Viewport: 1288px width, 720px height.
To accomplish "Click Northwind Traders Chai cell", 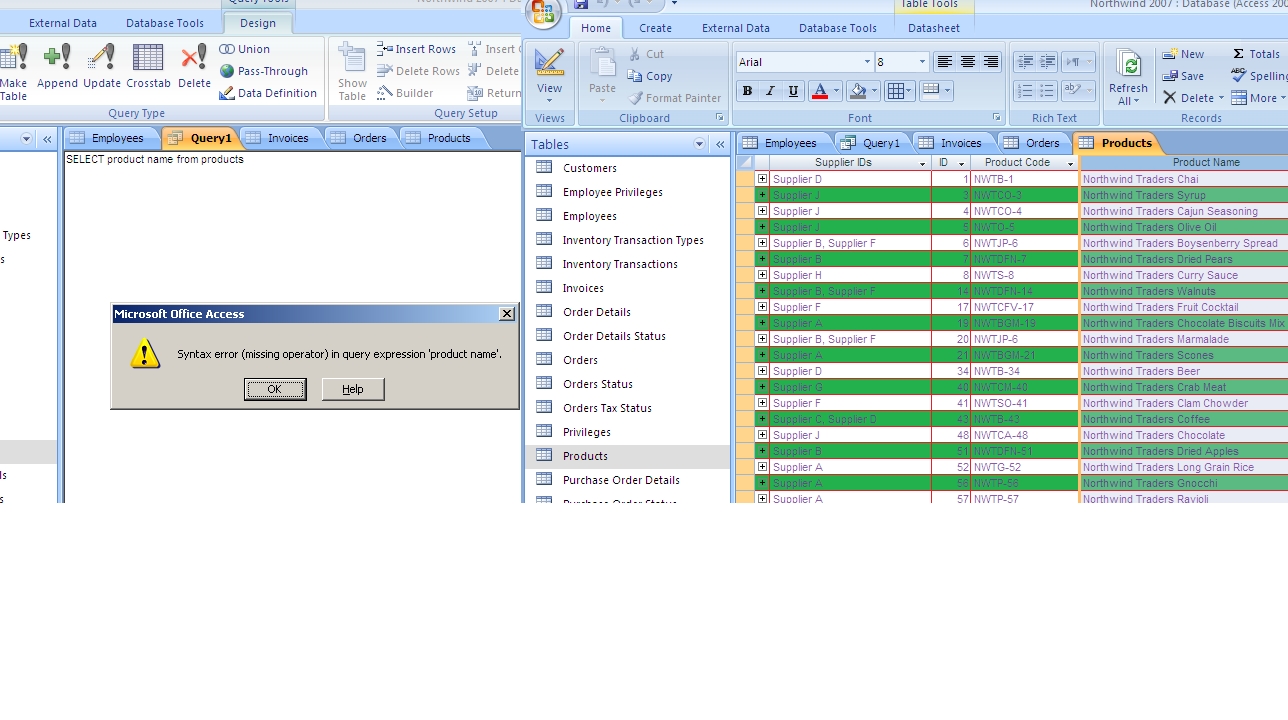I will pyautogui.click(x=1184, y=179).
